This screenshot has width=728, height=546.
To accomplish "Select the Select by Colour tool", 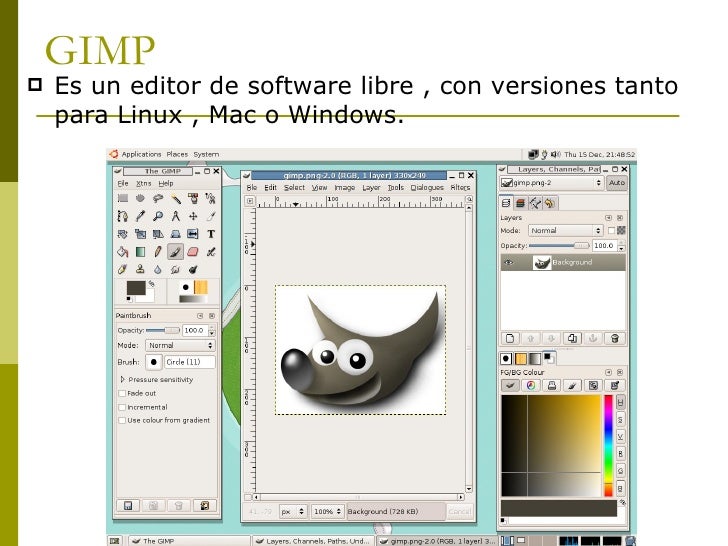I will click(193, 199).
